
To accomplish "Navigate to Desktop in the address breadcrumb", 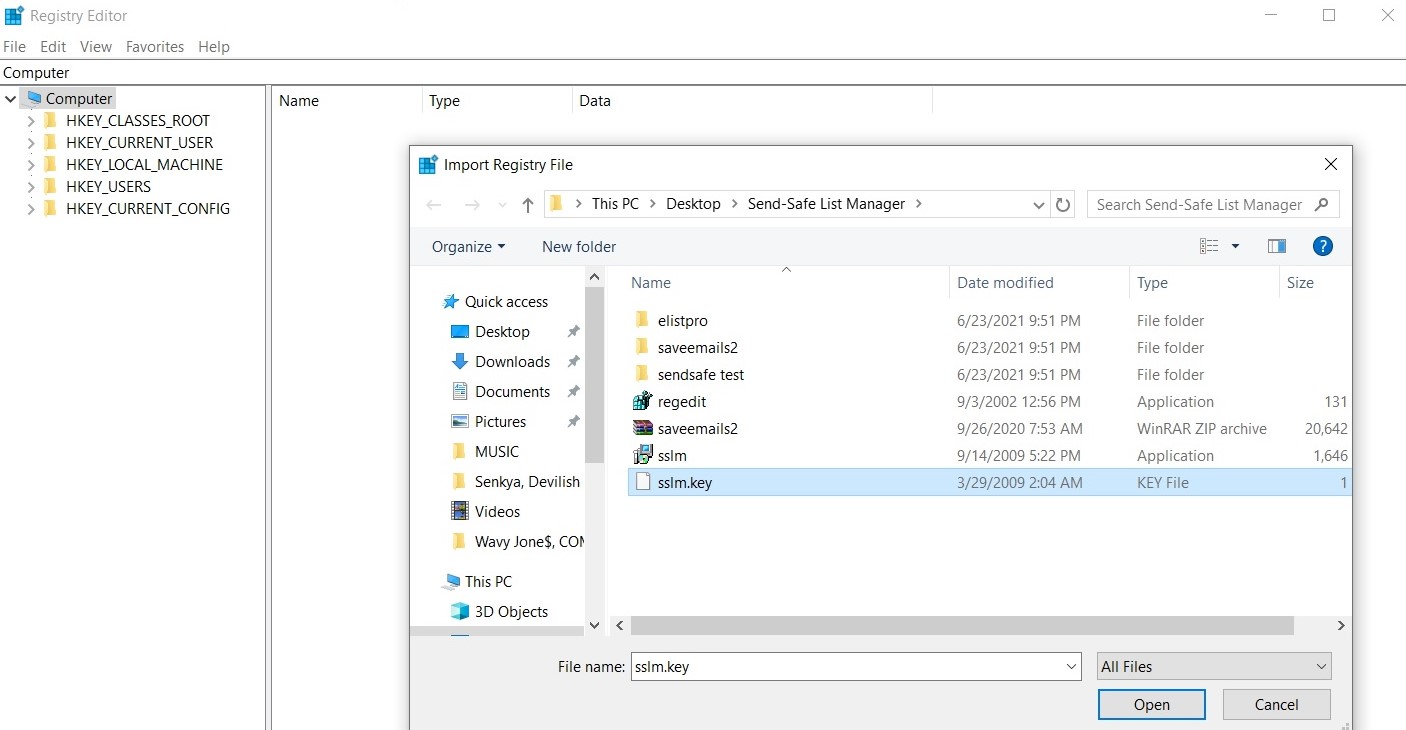I will click(693, 204).
